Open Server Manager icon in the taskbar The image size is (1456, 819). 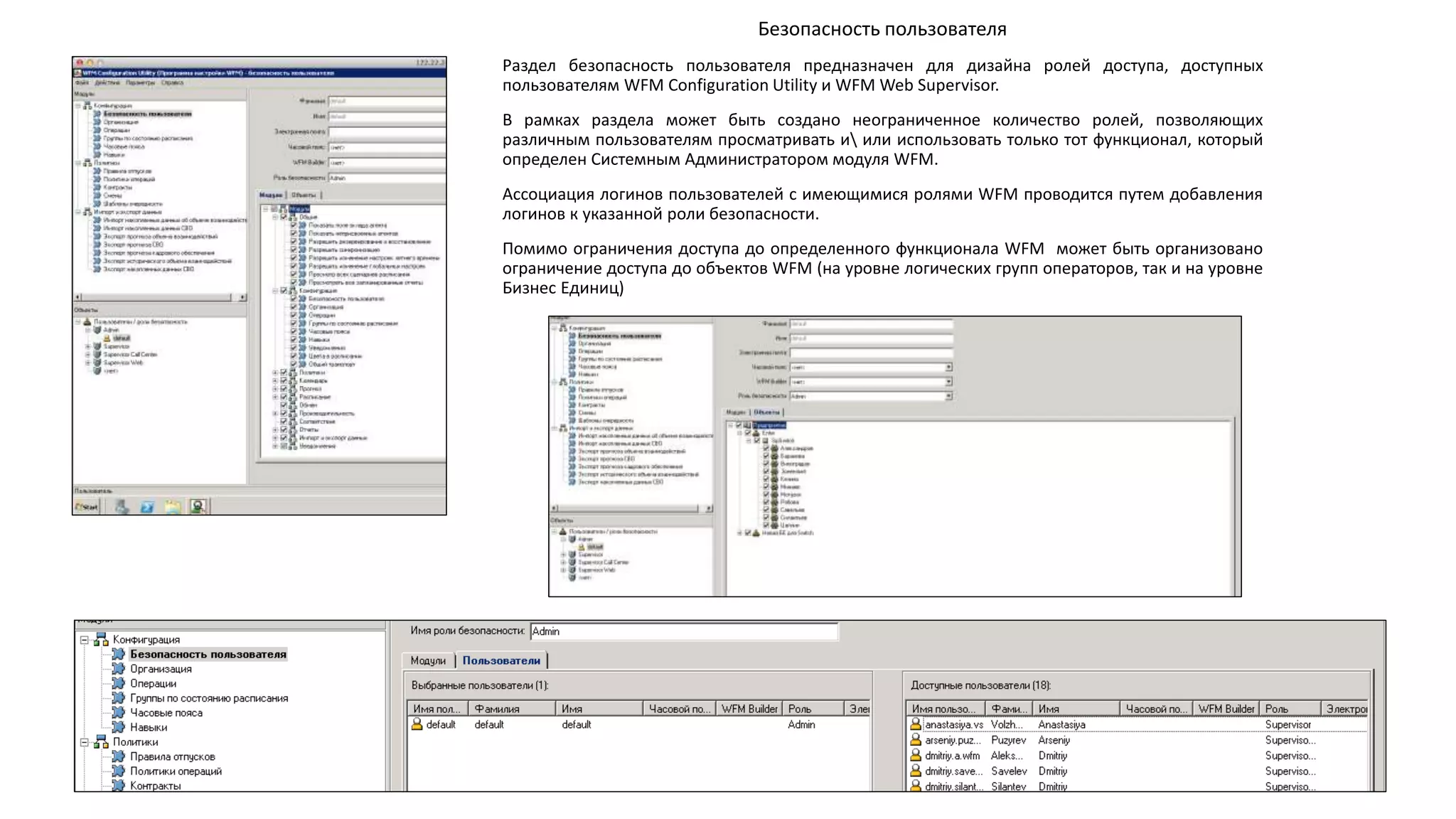[122, 507]
